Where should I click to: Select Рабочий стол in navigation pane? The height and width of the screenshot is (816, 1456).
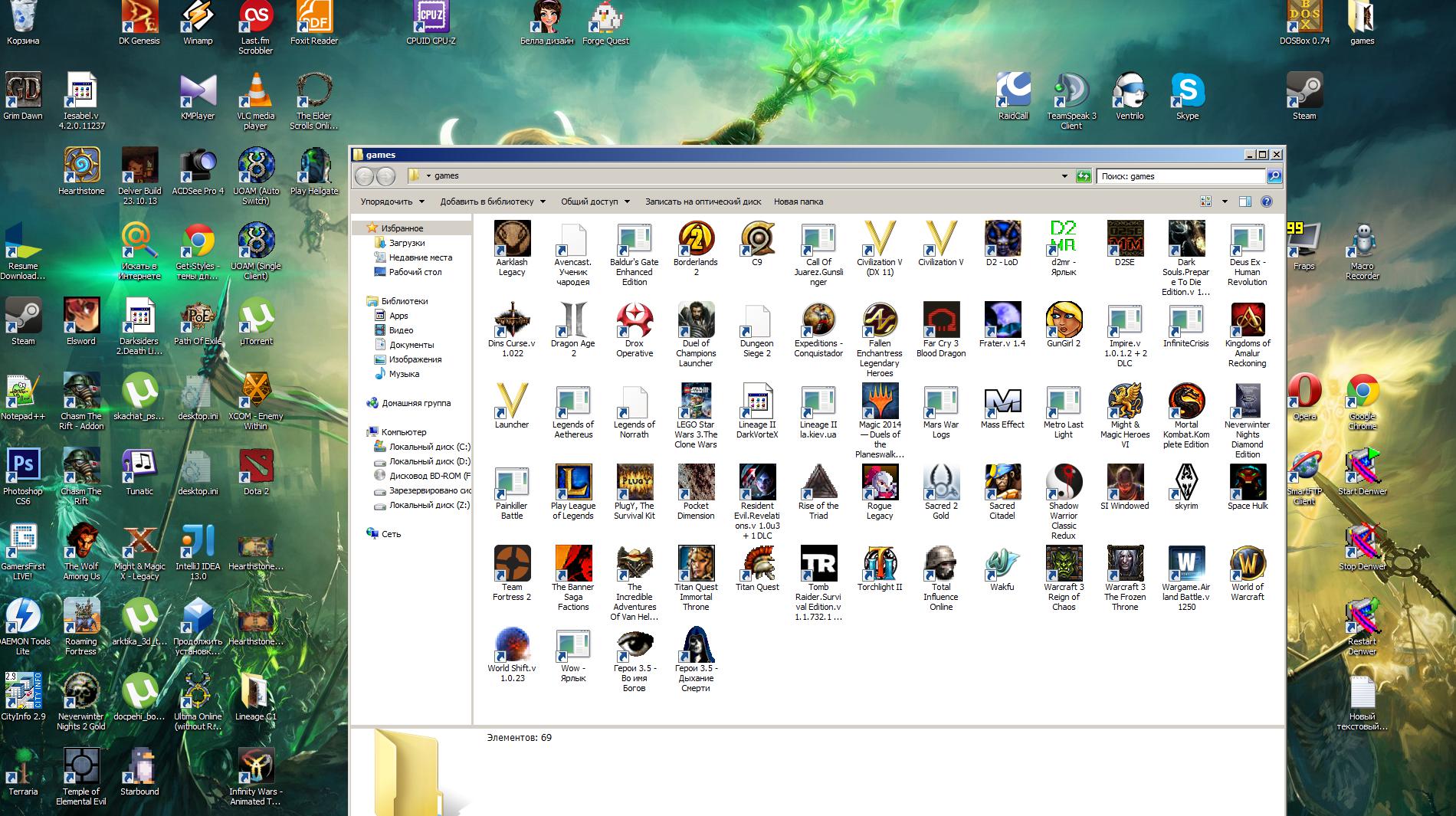415,272
